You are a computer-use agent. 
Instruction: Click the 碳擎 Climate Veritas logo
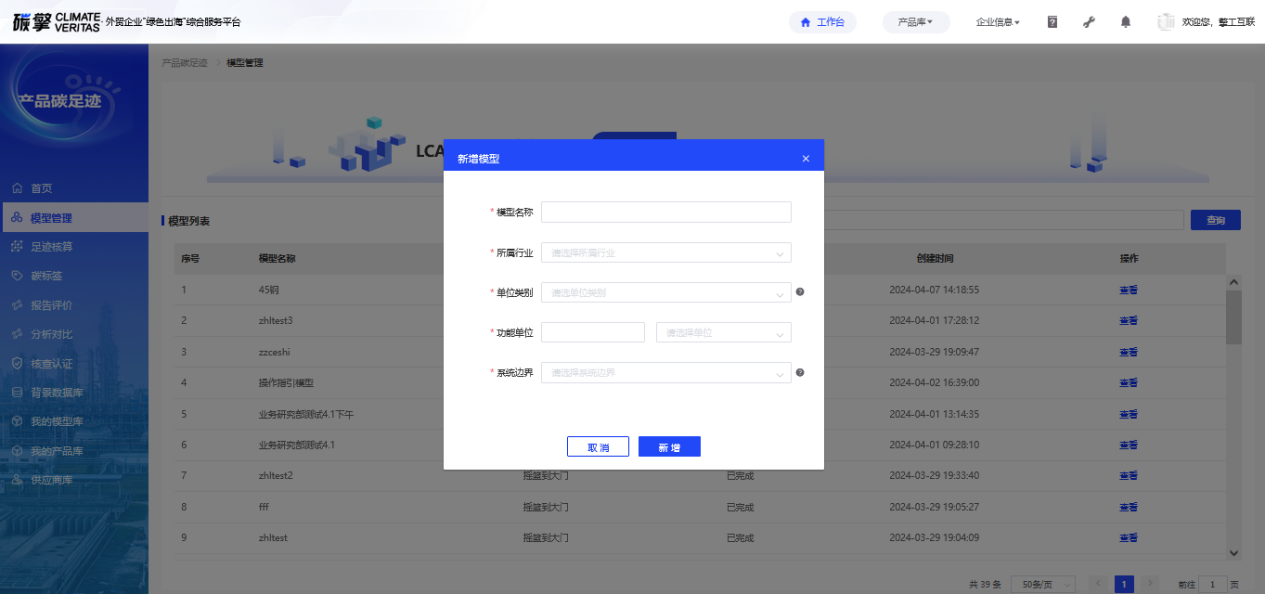57,21
